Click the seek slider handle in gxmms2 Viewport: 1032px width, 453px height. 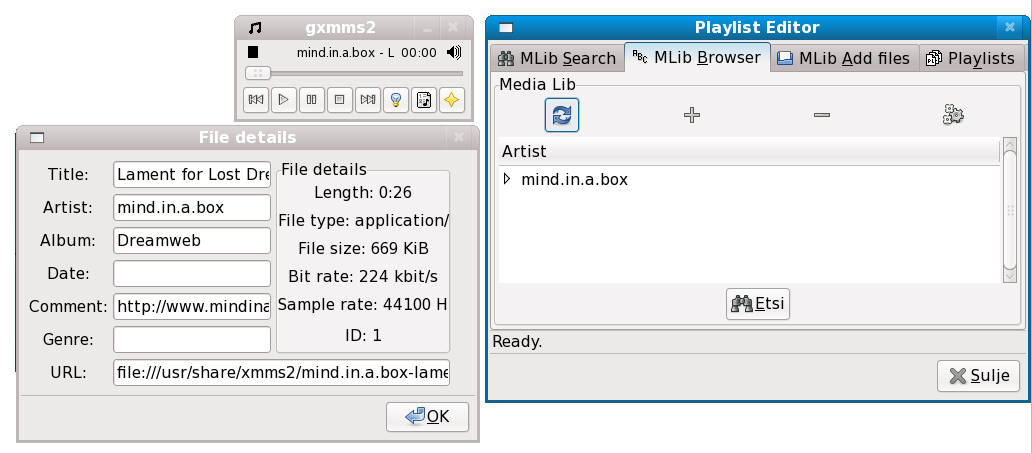point(258,73)
